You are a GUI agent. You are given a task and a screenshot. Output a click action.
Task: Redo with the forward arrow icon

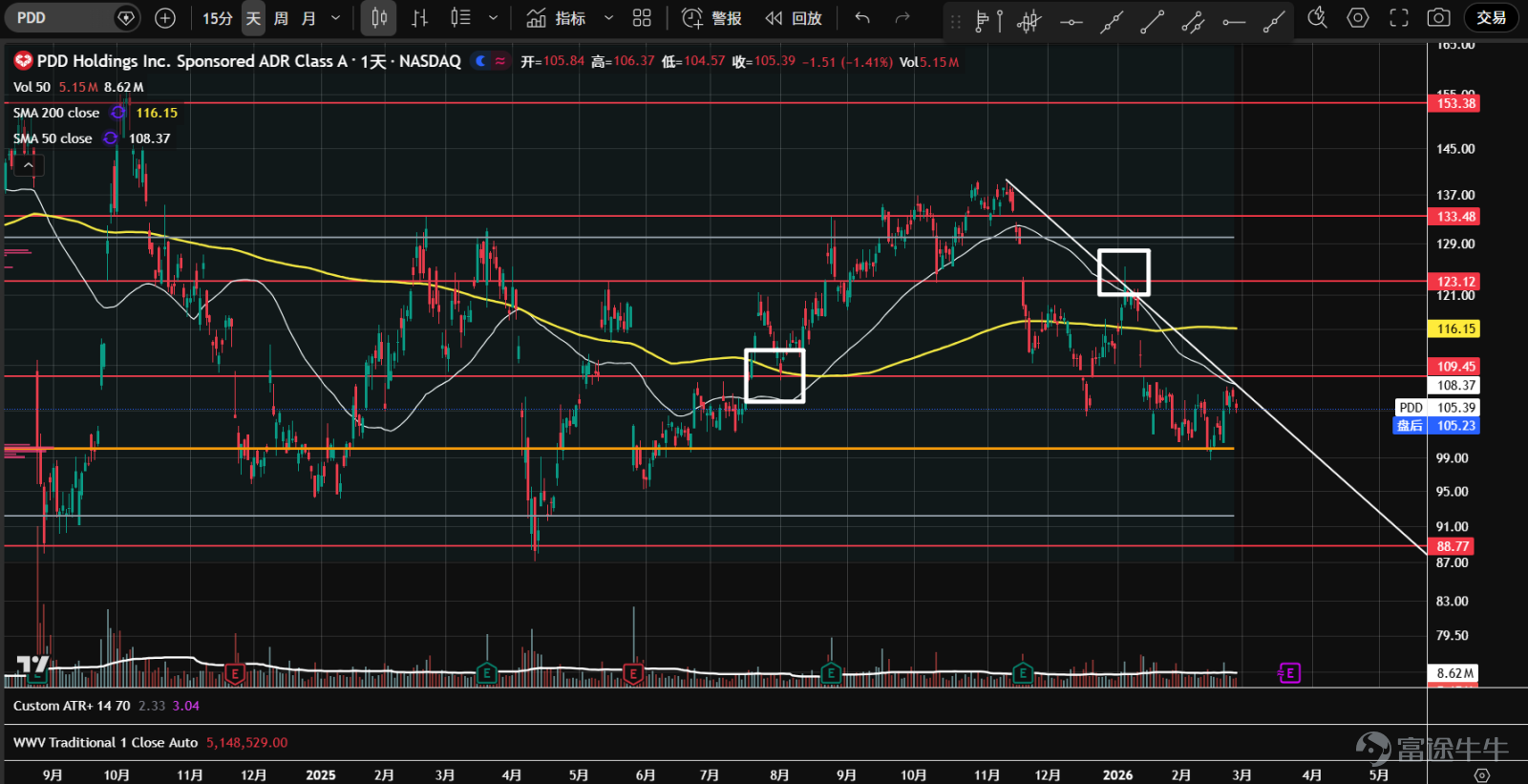[x=902, y=18]
